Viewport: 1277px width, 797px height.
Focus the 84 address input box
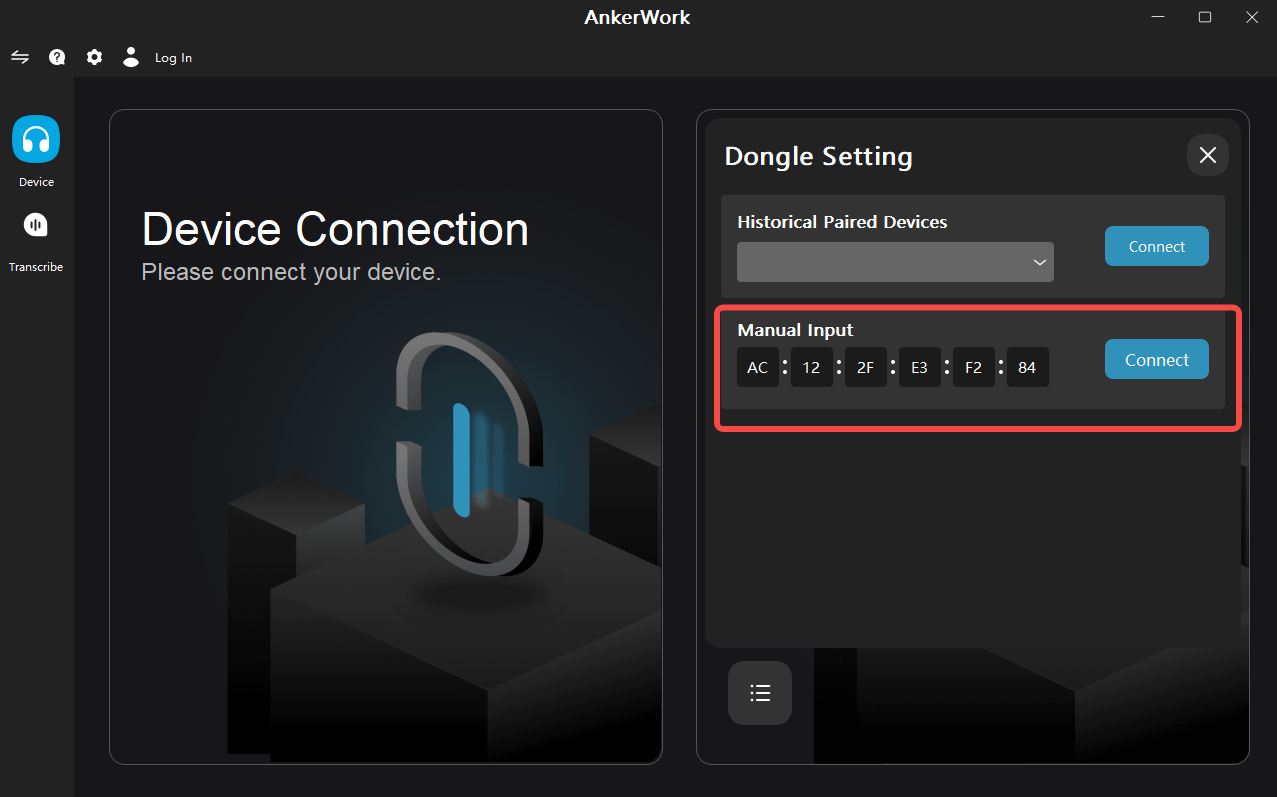pos(1027,368)
